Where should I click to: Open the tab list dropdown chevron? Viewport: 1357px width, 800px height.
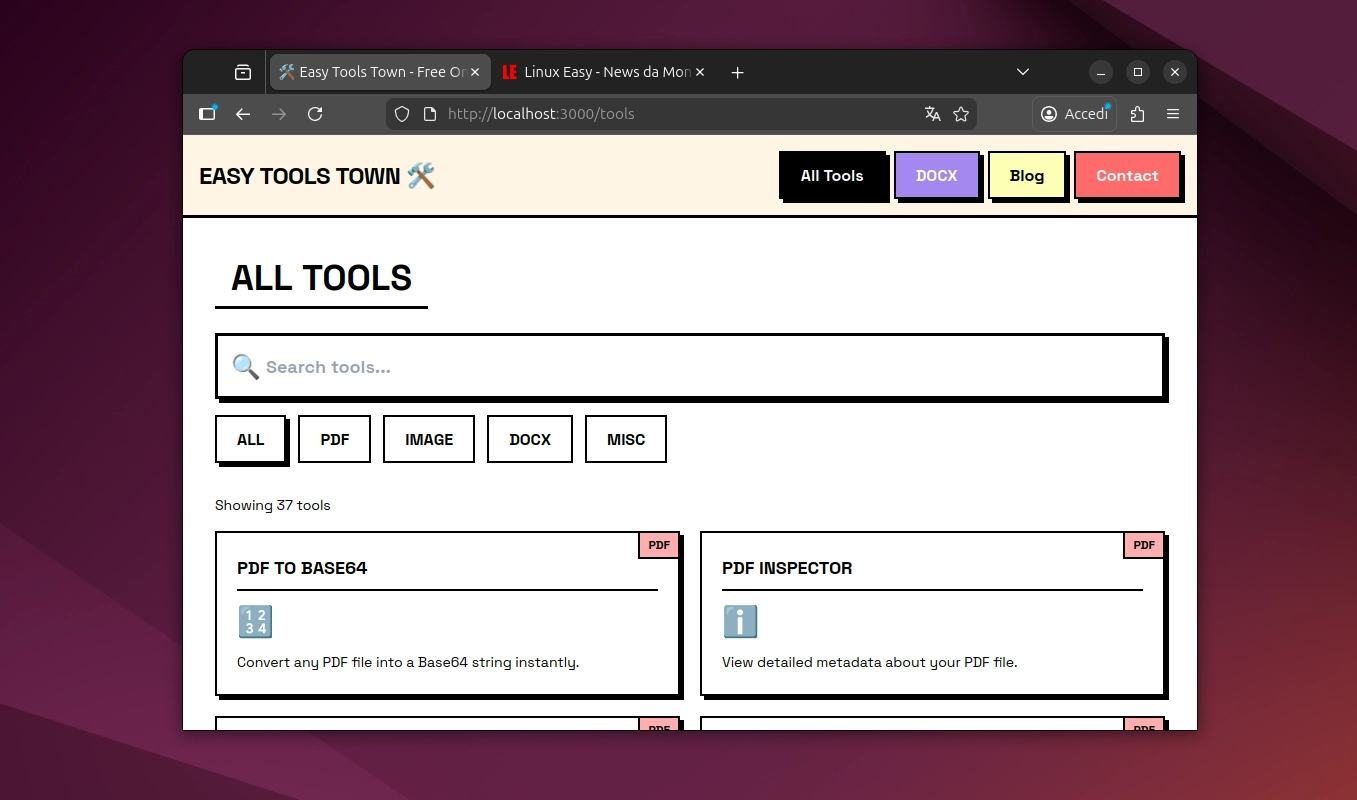pyautogui.click(x=1022, y=71)
